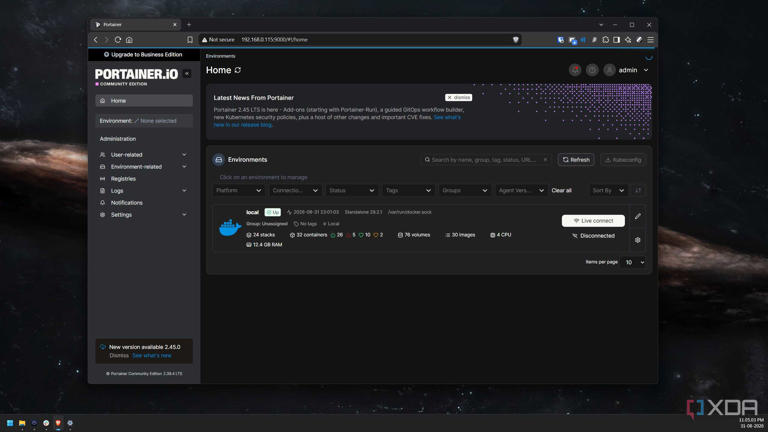Click the help icon beside the bell
Screen dimensions: 768x432
(592, 70)
